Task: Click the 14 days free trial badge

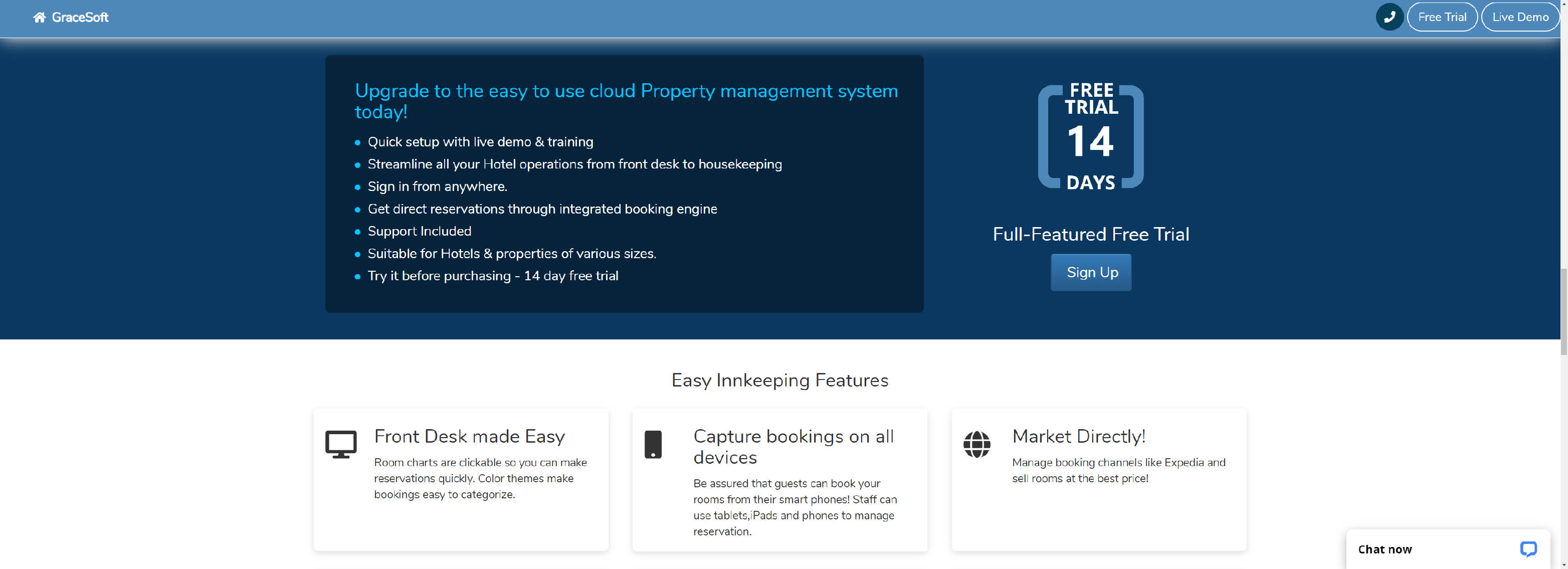Action: (1091, 136)
